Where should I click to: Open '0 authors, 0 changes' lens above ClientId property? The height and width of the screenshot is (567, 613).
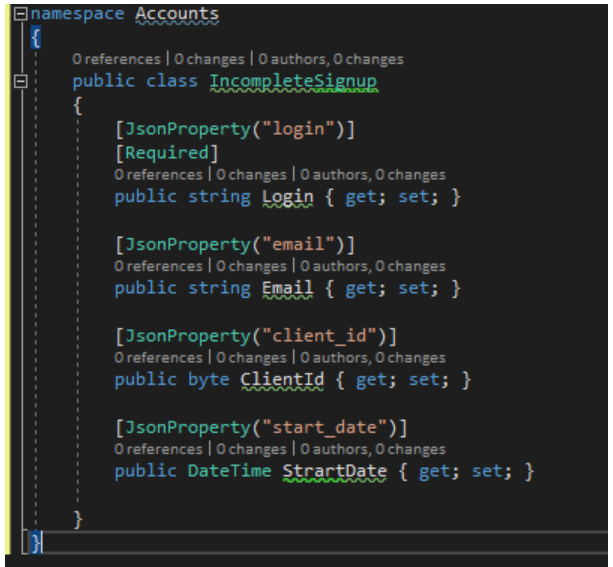[x=373, y=358]
